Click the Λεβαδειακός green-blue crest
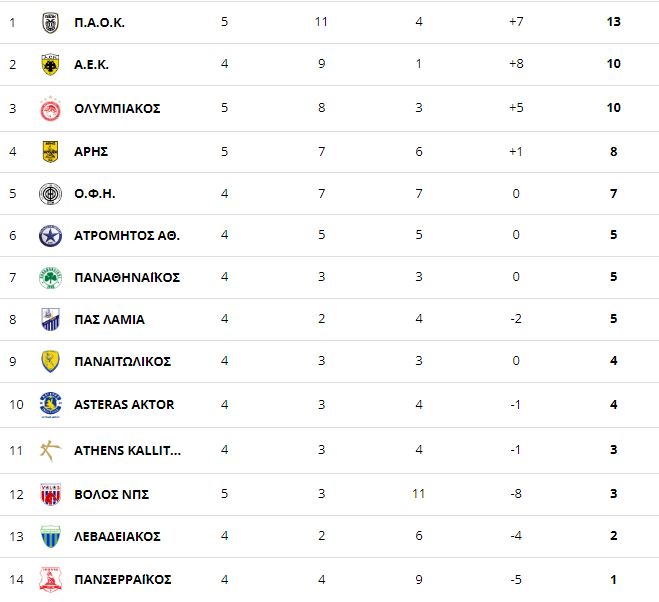The width and height of the screenshot is (659, 602). tap(50, 536)
